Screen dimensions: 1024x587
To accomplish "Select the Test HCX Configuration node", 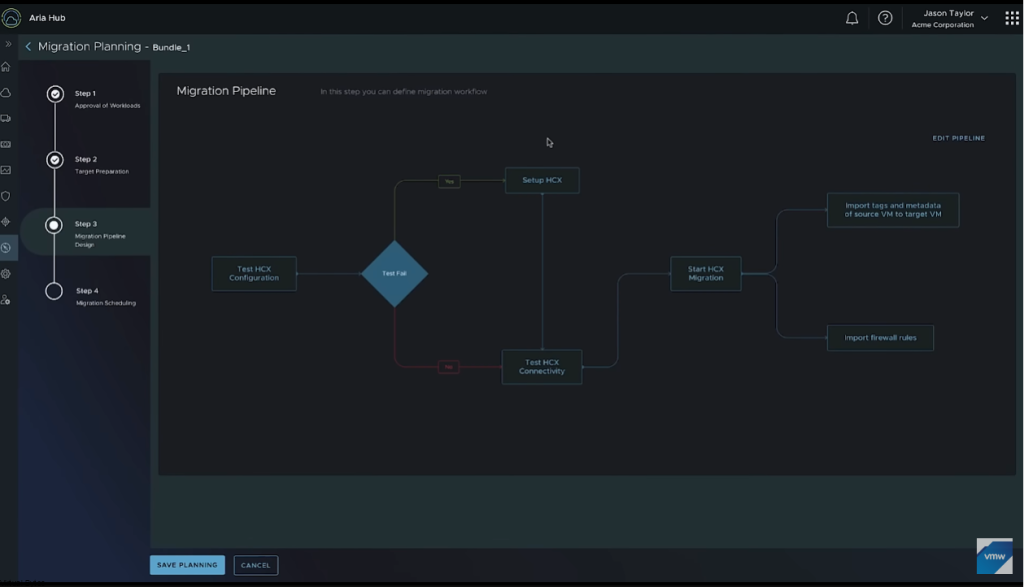I will point(254,274).
